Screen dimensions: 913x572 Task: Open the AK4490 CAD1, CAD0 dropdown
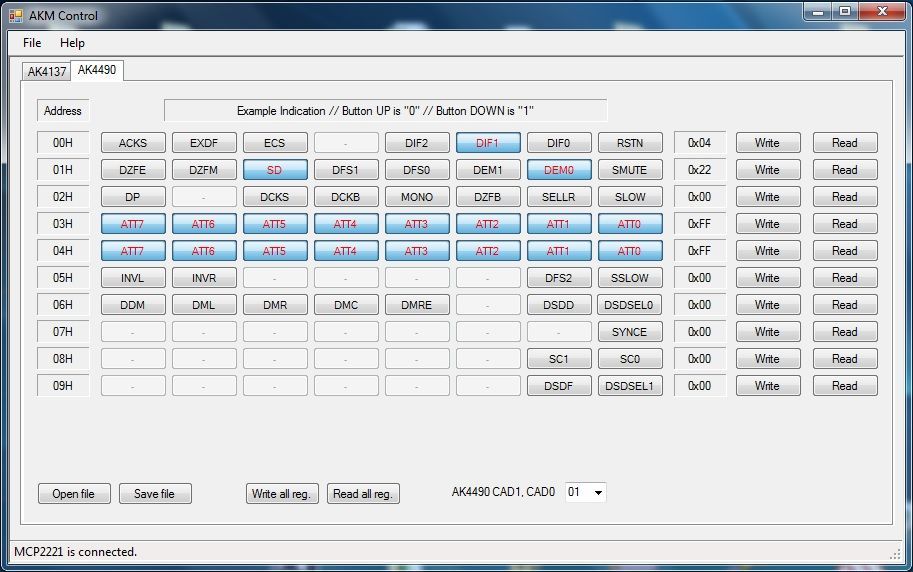click(598, 493)
